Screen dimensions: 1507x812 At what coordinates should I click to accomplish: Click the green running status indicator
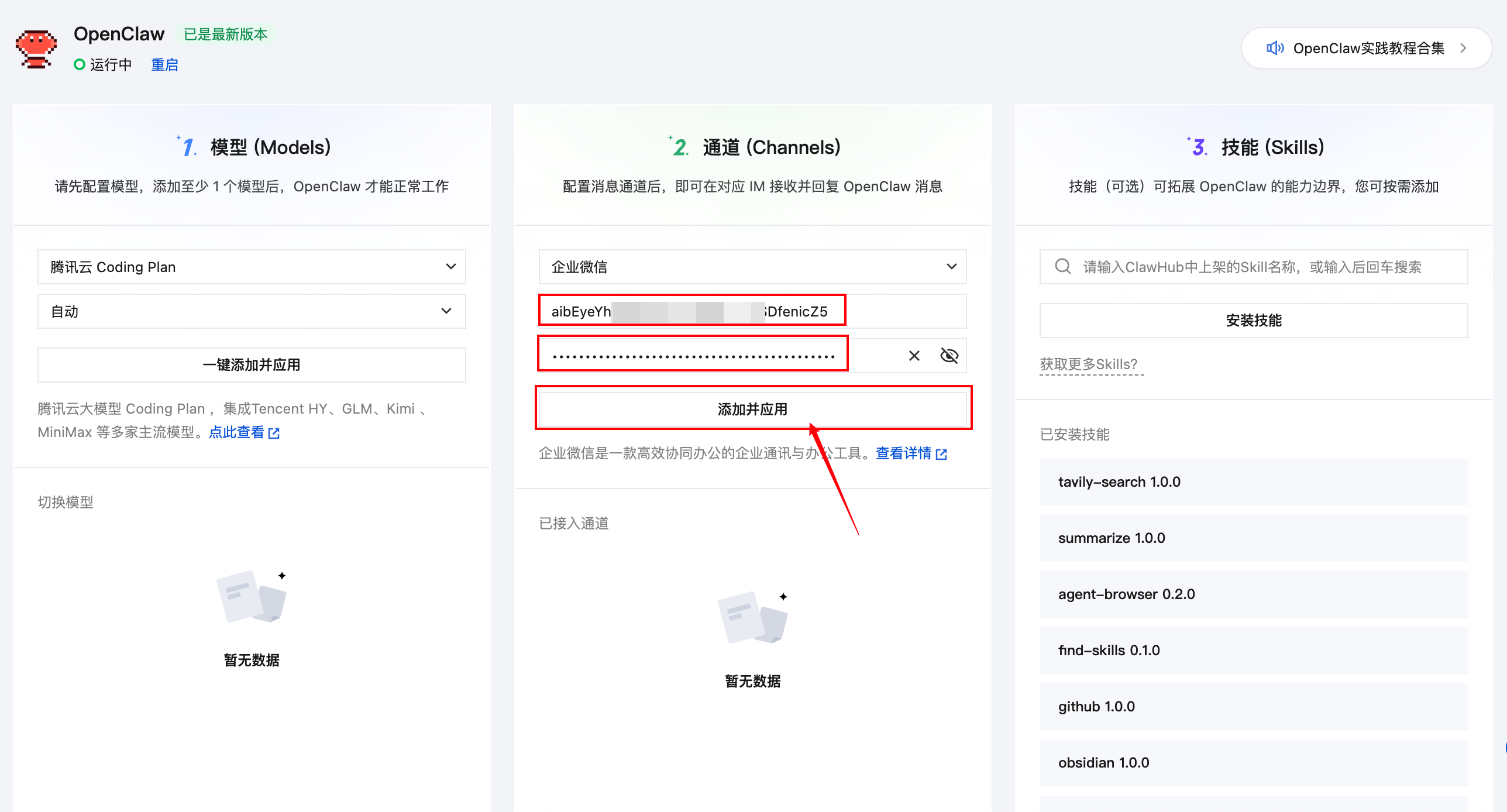point(80,65)
